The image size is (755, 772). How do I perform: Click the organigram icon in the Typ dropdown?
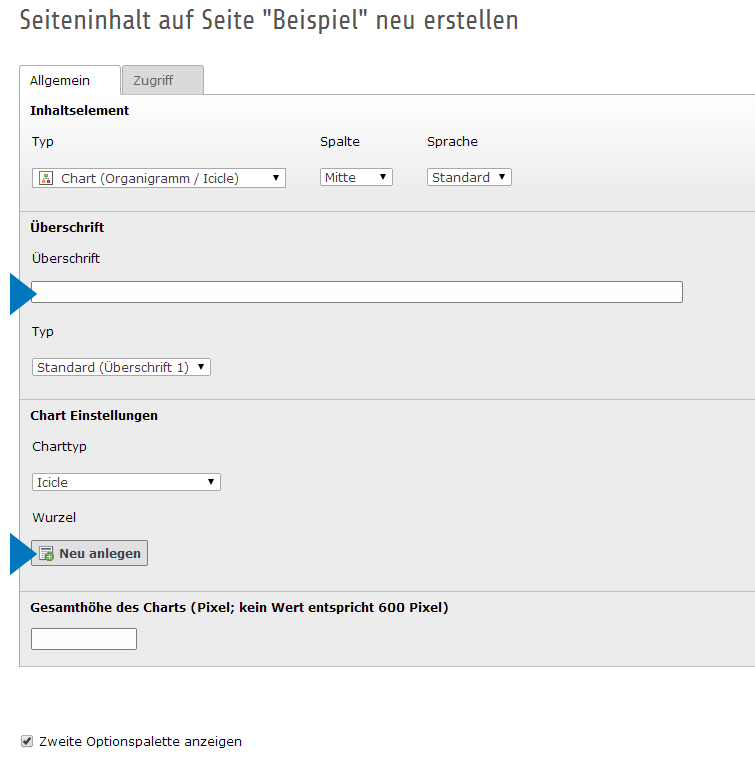point(45,178)
